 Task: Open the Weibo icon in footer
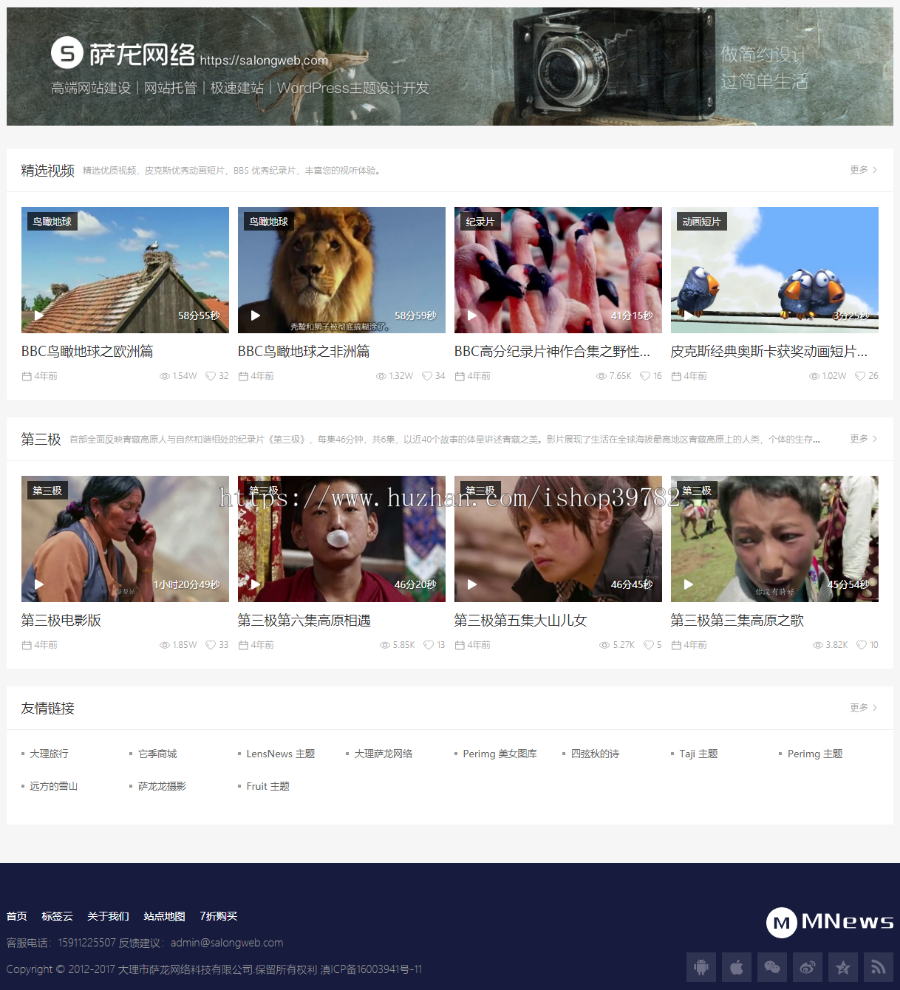coord(808,967)
